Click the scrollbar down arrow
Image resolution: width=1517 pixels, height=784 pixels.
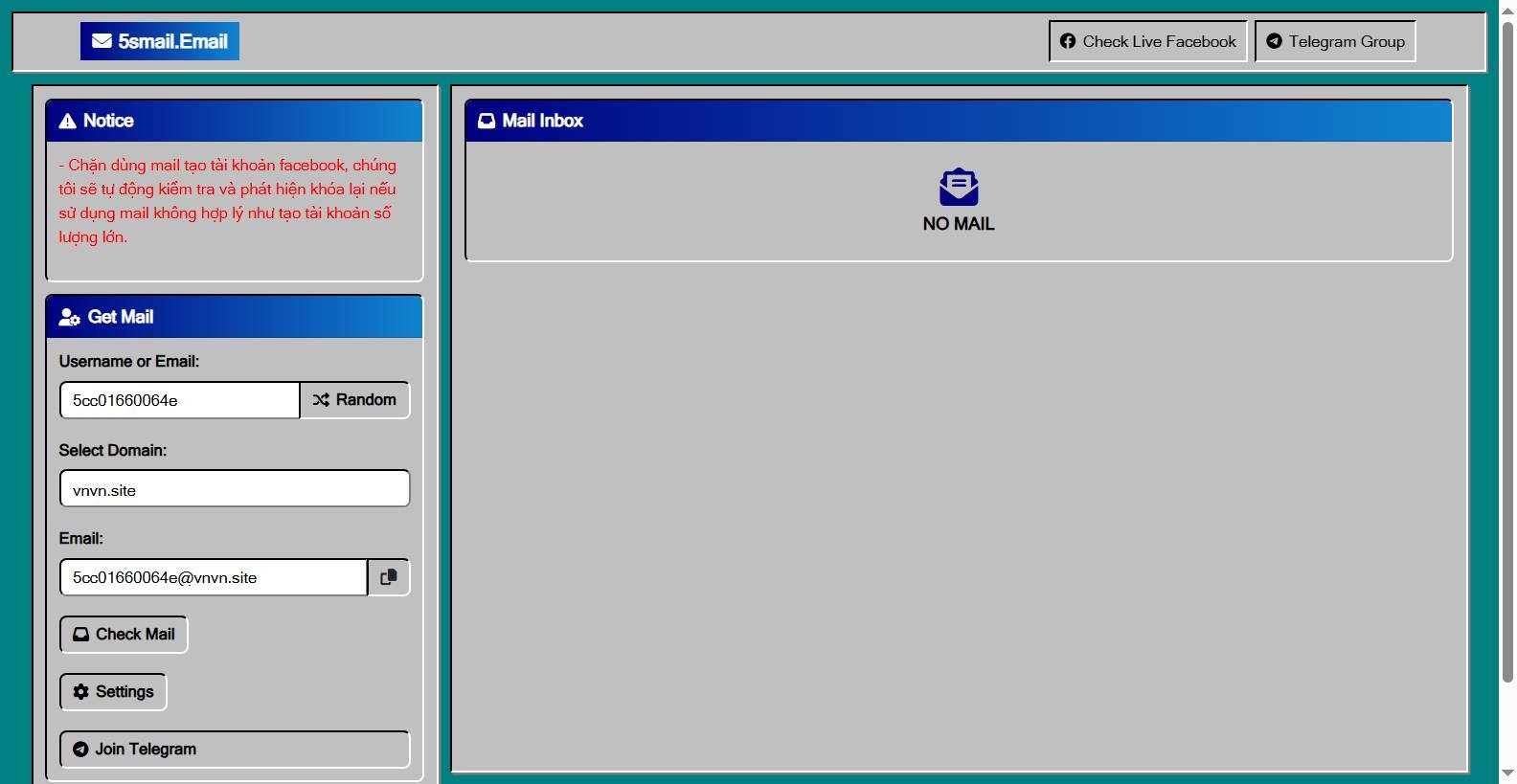pos(1507,773)
